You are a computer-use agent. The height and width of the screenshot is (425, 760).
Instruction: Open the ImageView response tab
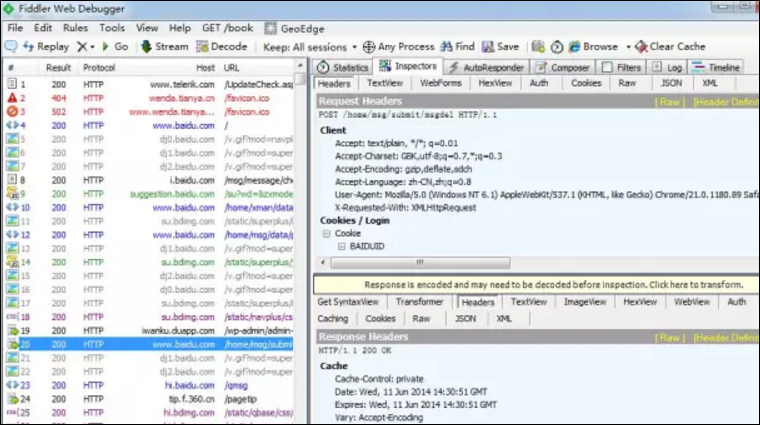(585, 302)
